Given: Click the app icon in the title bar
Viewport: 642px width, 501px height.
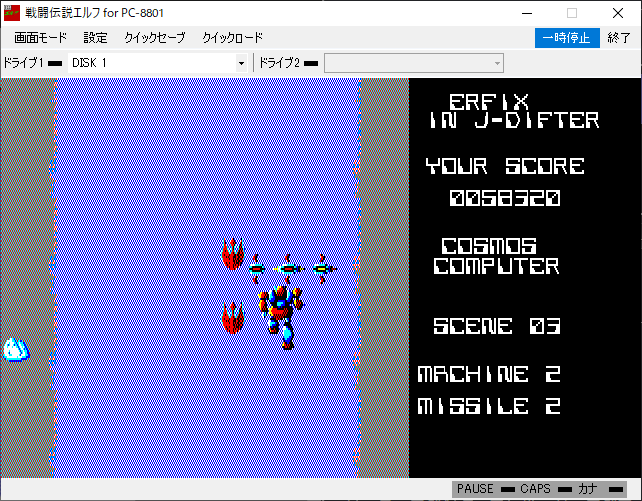Looking at the screenshot, I should click(x=12, y=13).
